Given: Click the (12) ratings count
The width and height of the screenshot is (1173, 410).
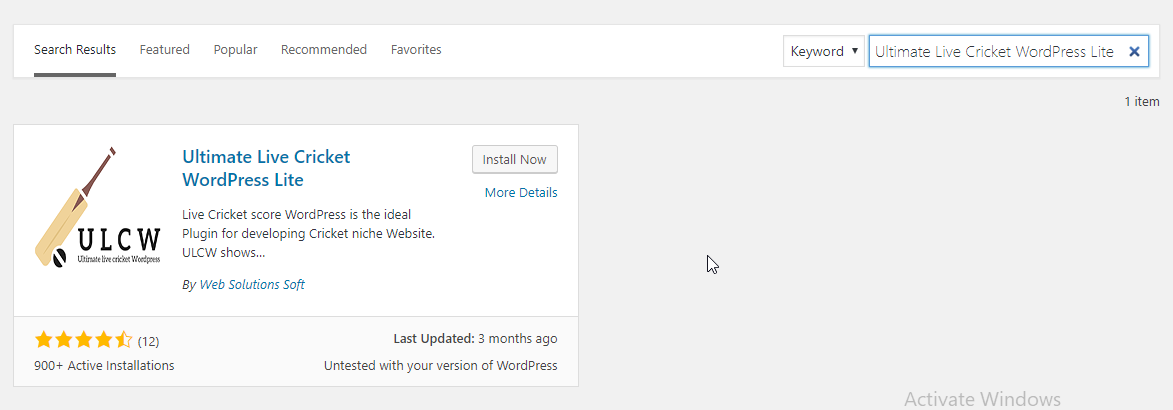Looking at the screenshot, I should [x=148, y=342].
